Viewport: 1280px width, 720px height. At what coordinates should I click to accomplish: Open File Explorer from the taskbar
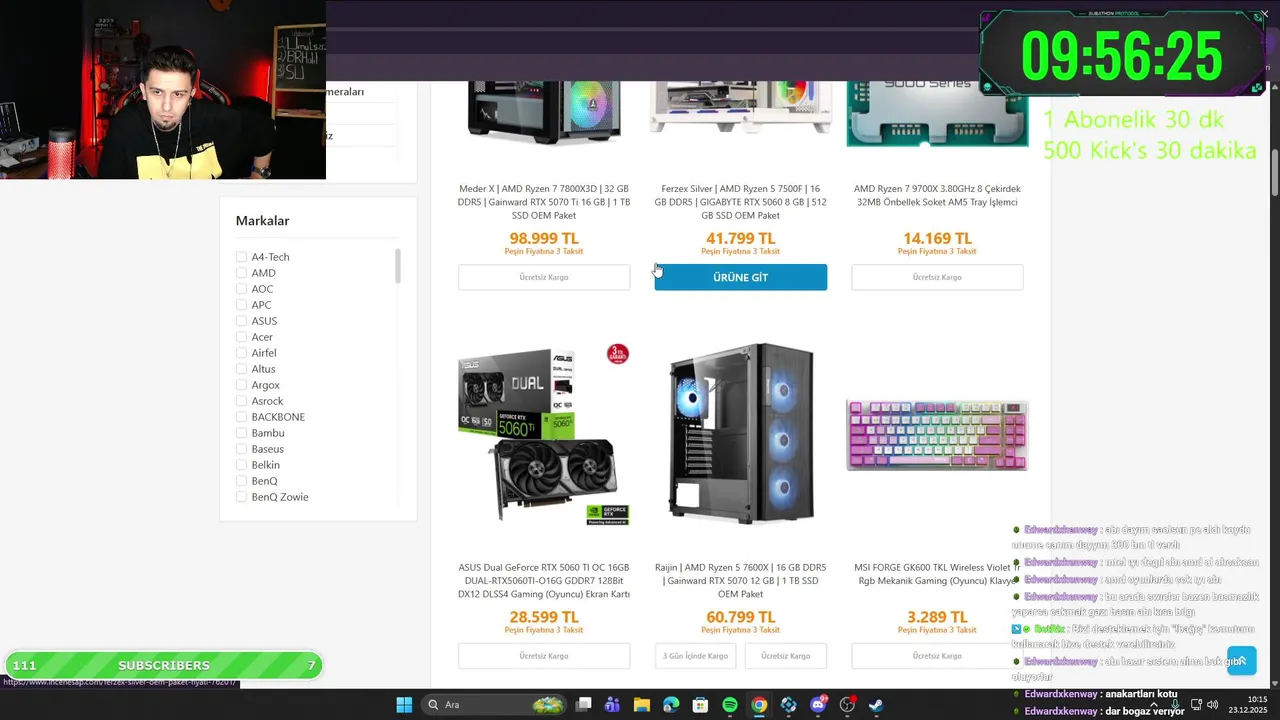click(x=642, y=705)
